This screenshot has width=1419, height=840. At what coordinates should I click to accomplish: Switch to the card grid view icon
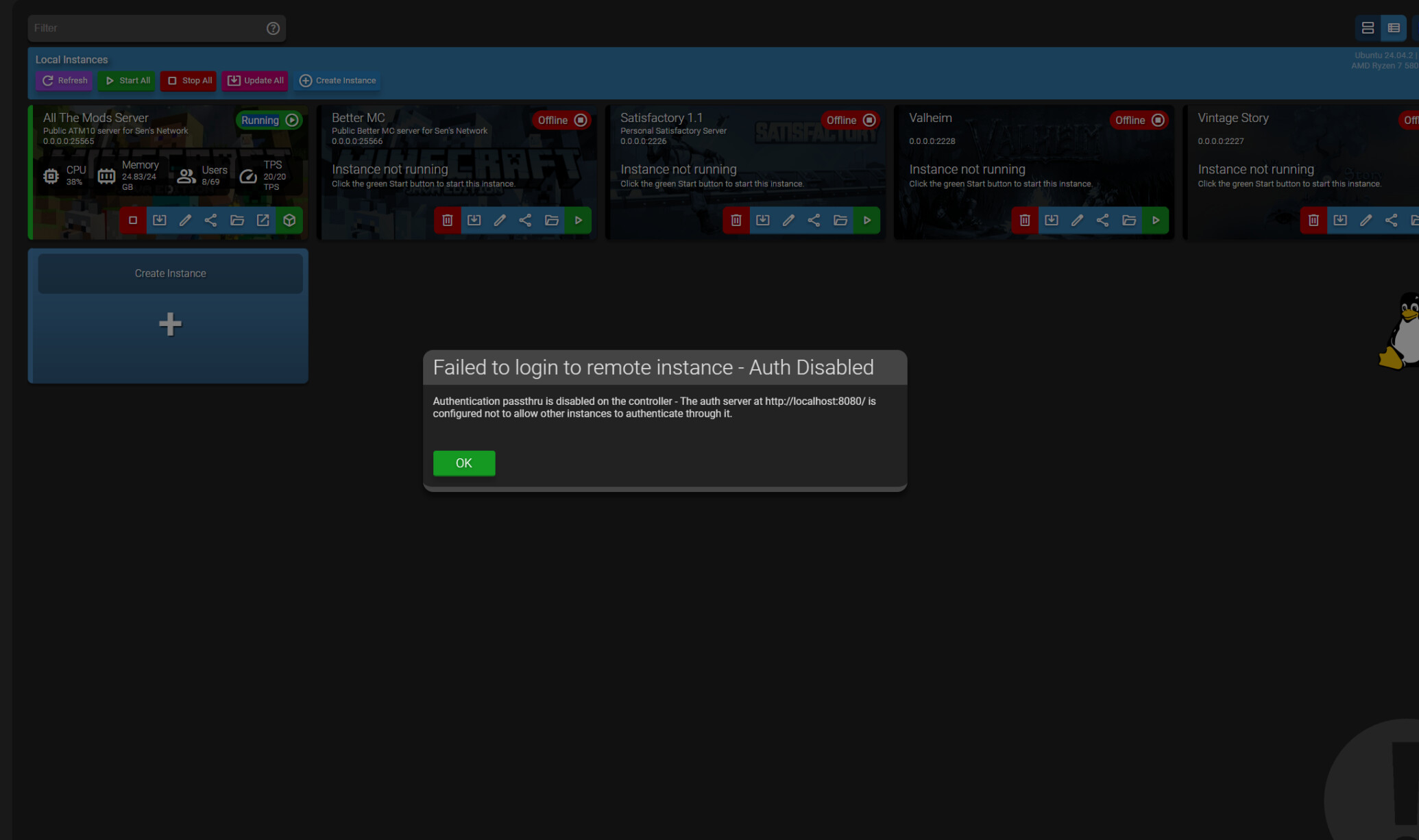1368,28
